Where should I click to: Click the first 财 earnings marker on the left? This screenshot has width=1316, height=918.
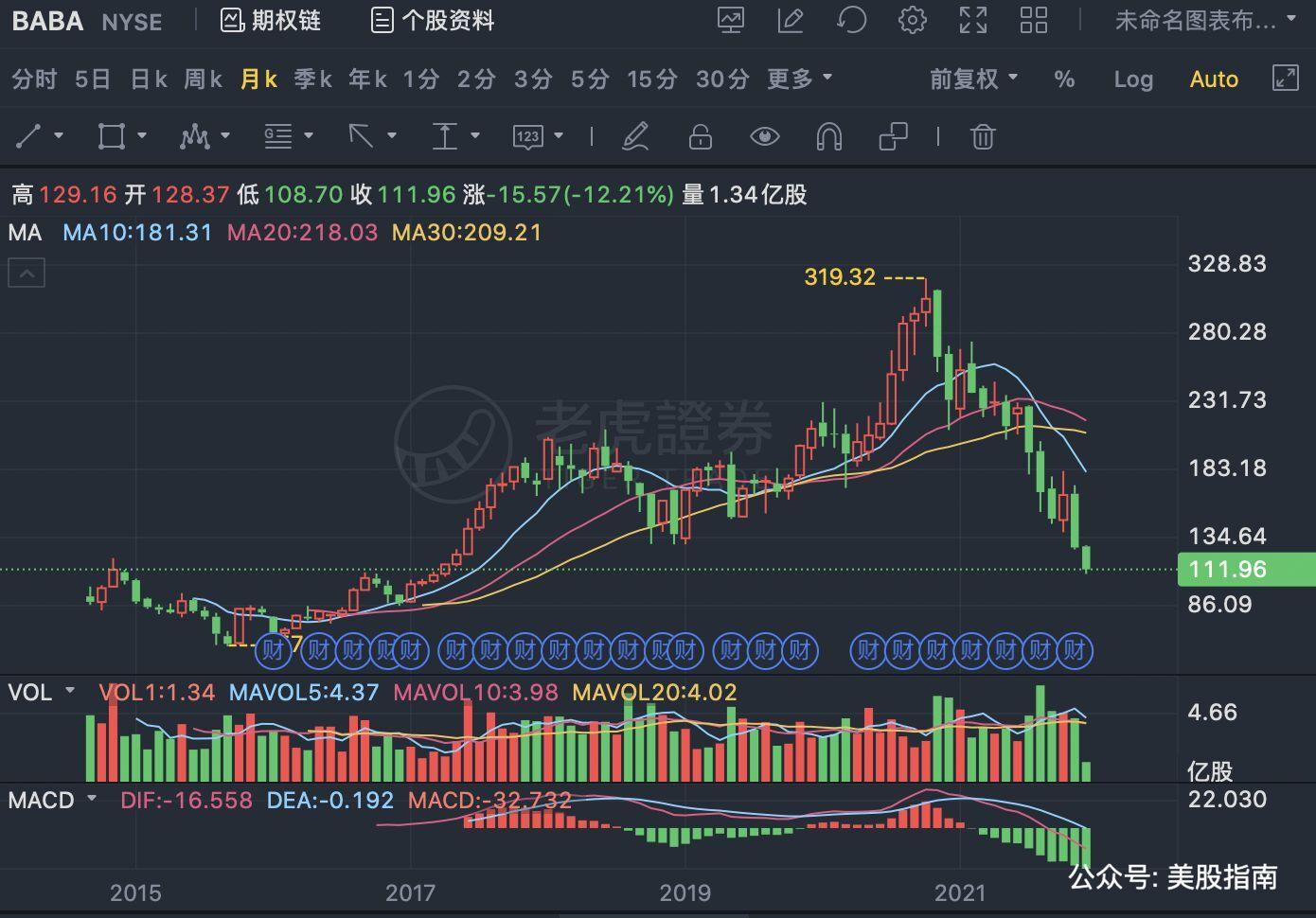[x=273, y=650]
